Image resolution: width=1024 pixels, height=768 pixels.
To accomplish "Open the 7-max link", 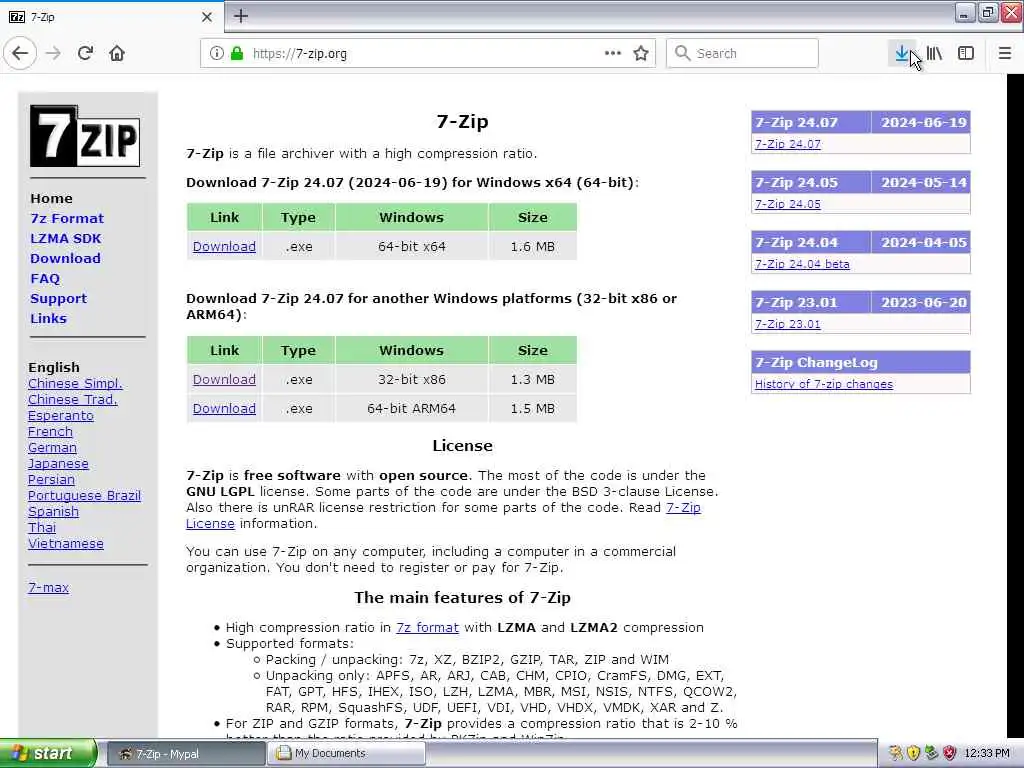I will point(48,588).
